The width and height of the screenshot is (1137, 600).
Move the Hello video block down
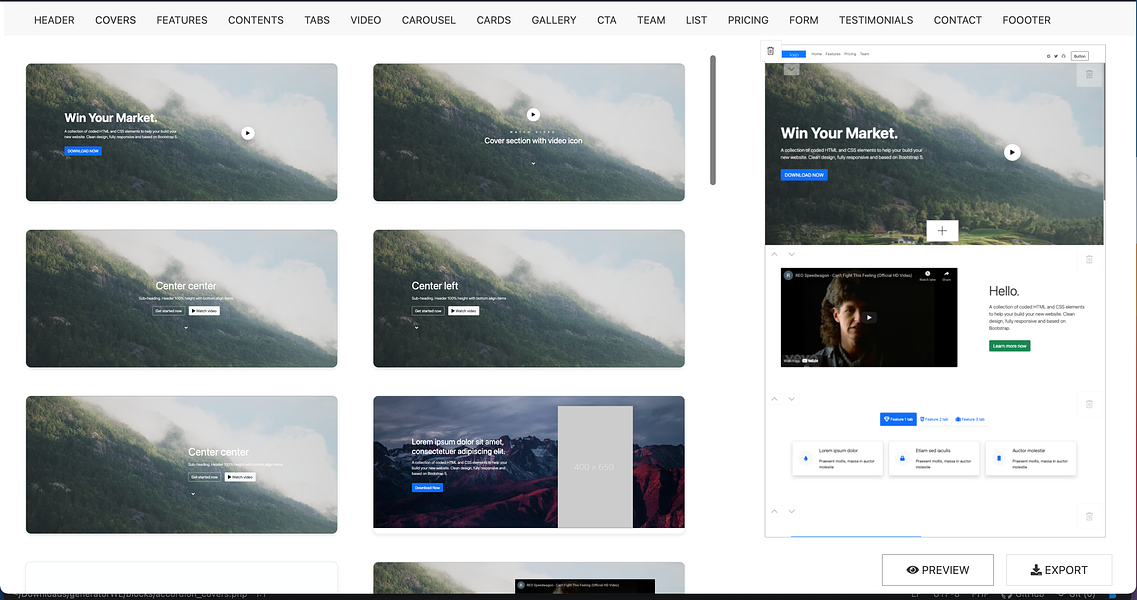(x=792, y=255)
